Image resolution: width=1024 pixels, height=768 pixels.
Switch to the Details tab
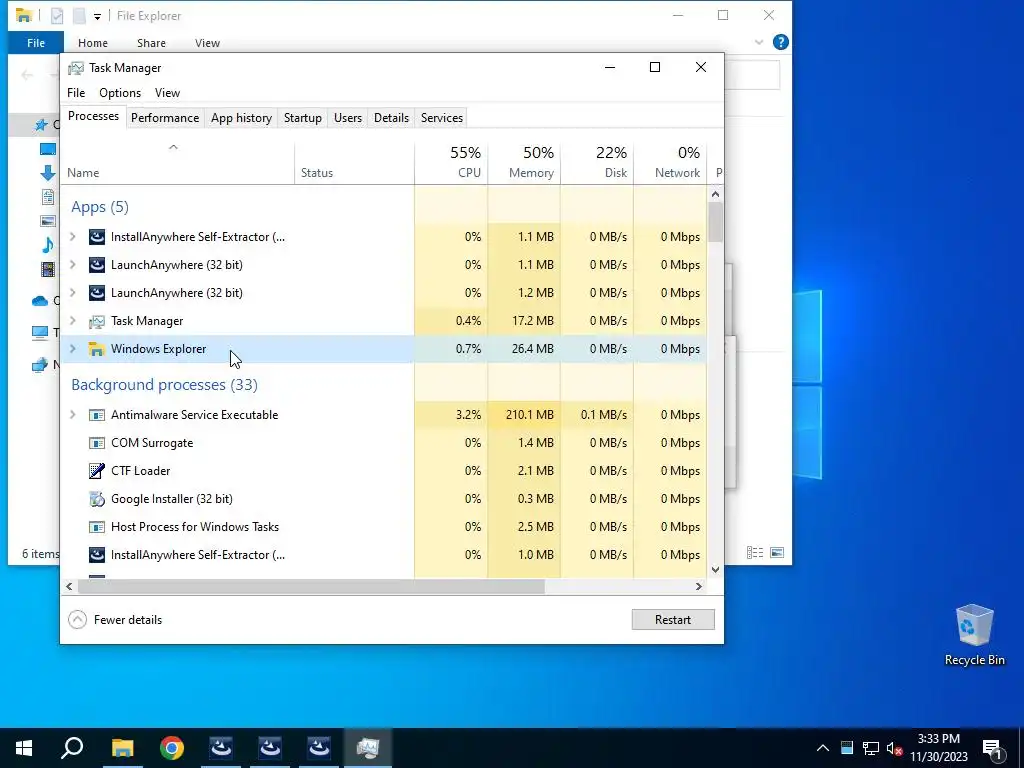tap(391, 118)
